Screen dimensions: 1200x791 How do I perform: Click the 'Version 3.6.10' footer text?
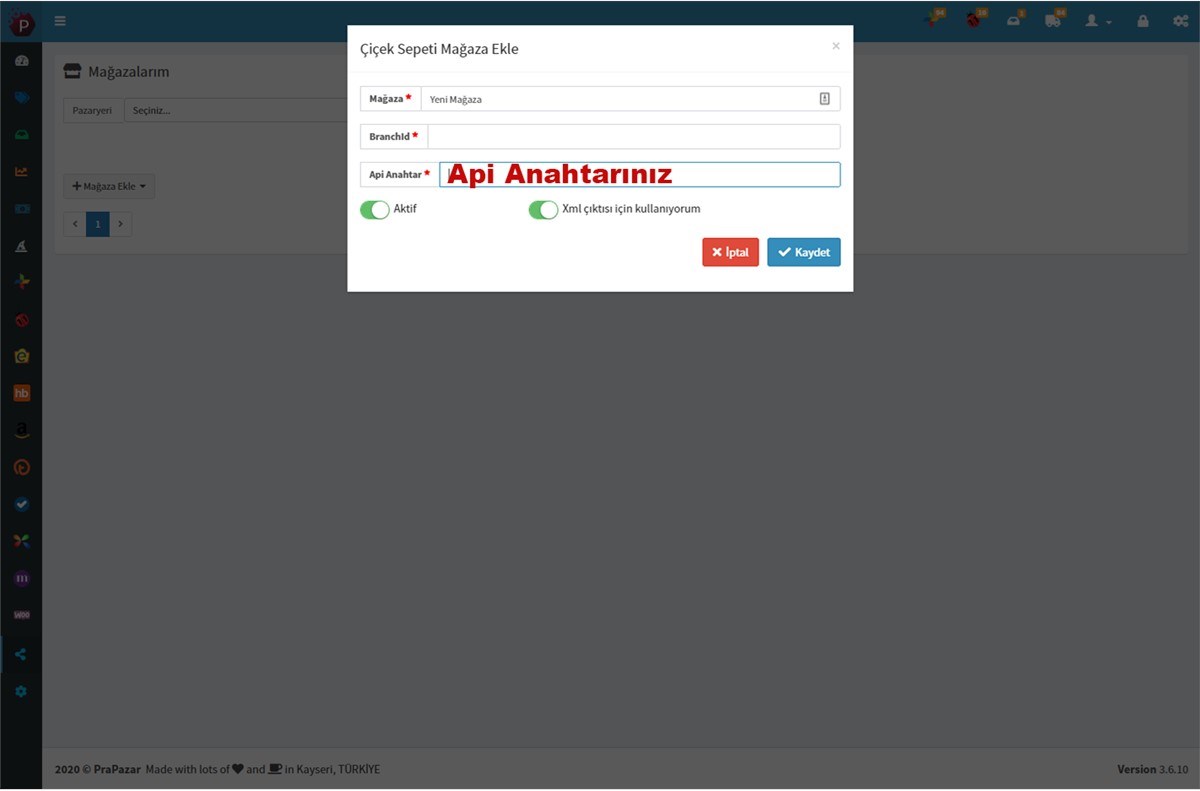click(1152, 769)
